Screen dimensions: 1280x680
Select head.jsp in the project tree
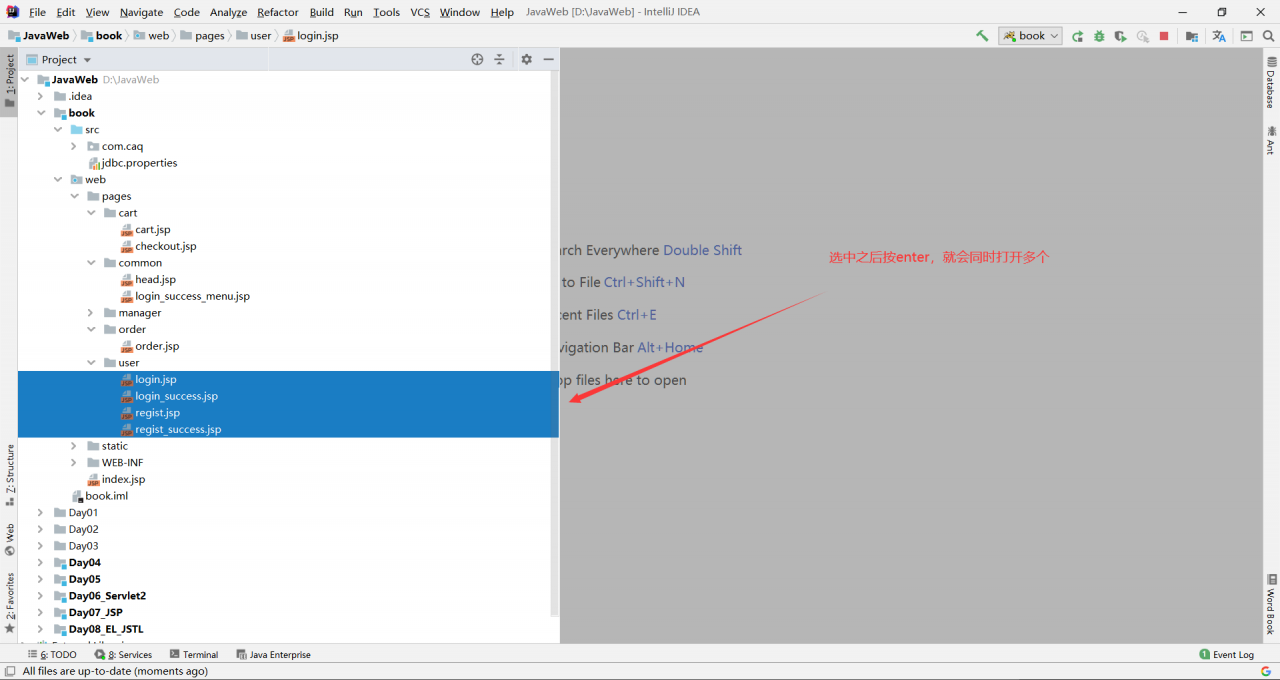tap(148, 279)
